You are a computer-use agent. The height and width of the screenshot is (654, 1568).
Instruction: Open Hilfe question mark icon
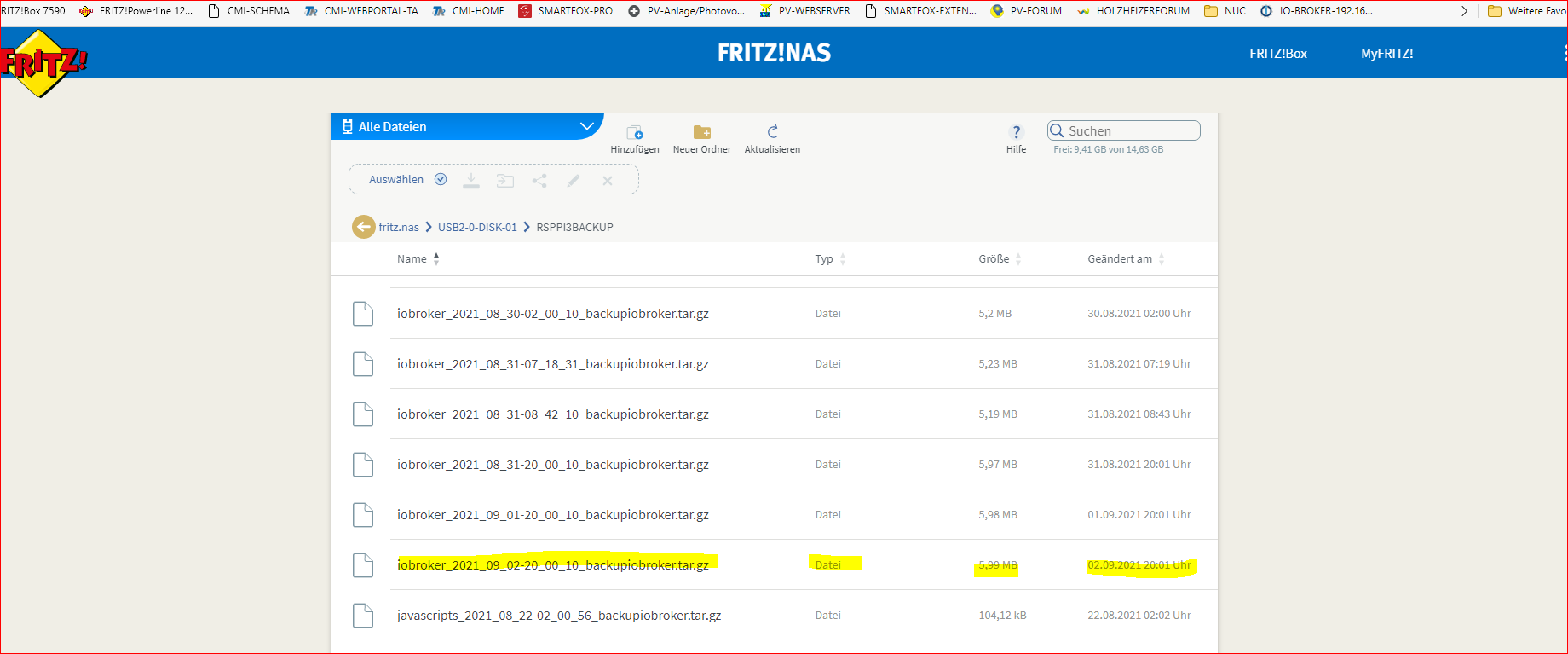tap(1016, 132)
